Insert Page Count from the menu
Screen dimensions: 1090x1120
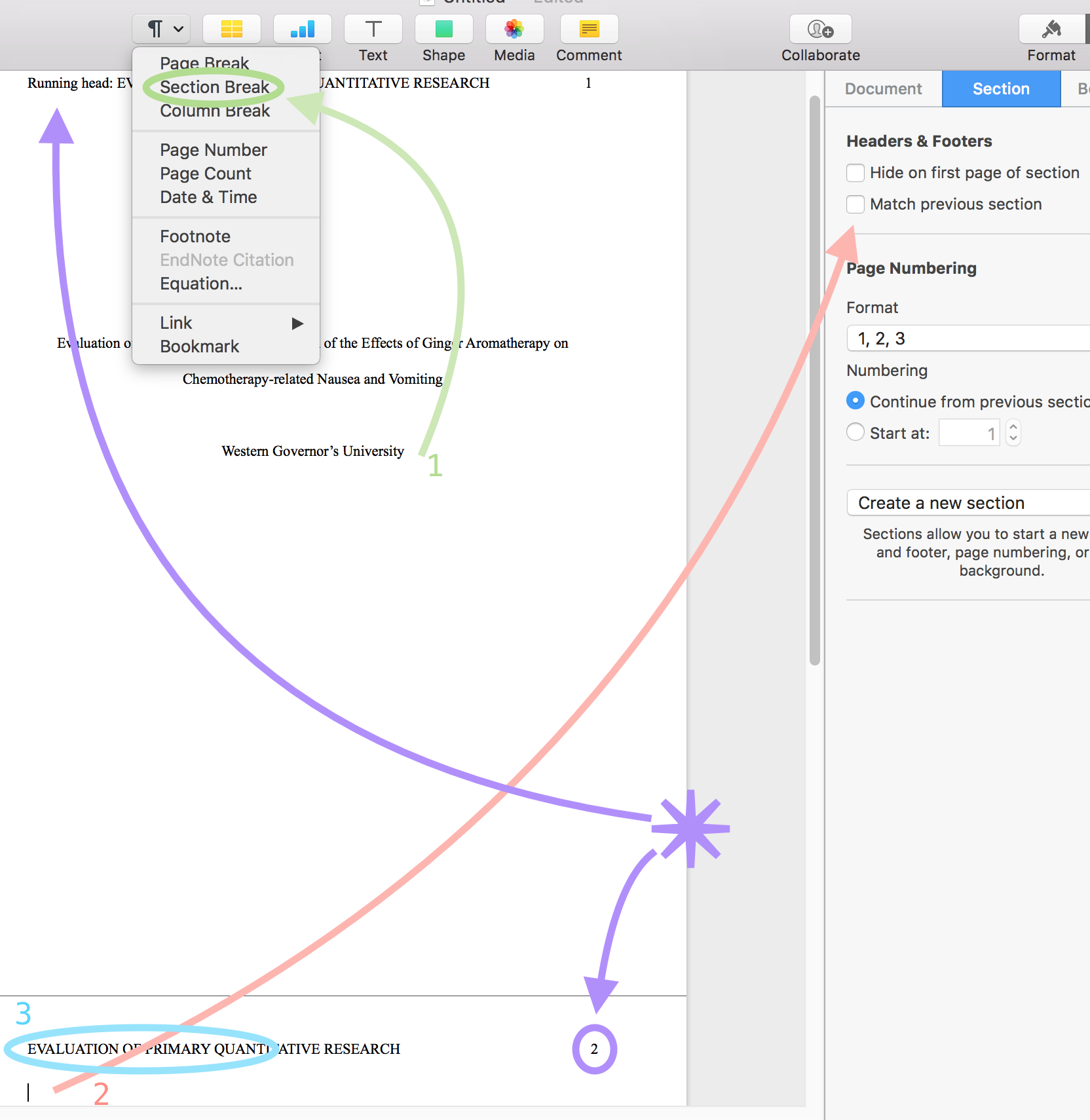coord(206,174)
